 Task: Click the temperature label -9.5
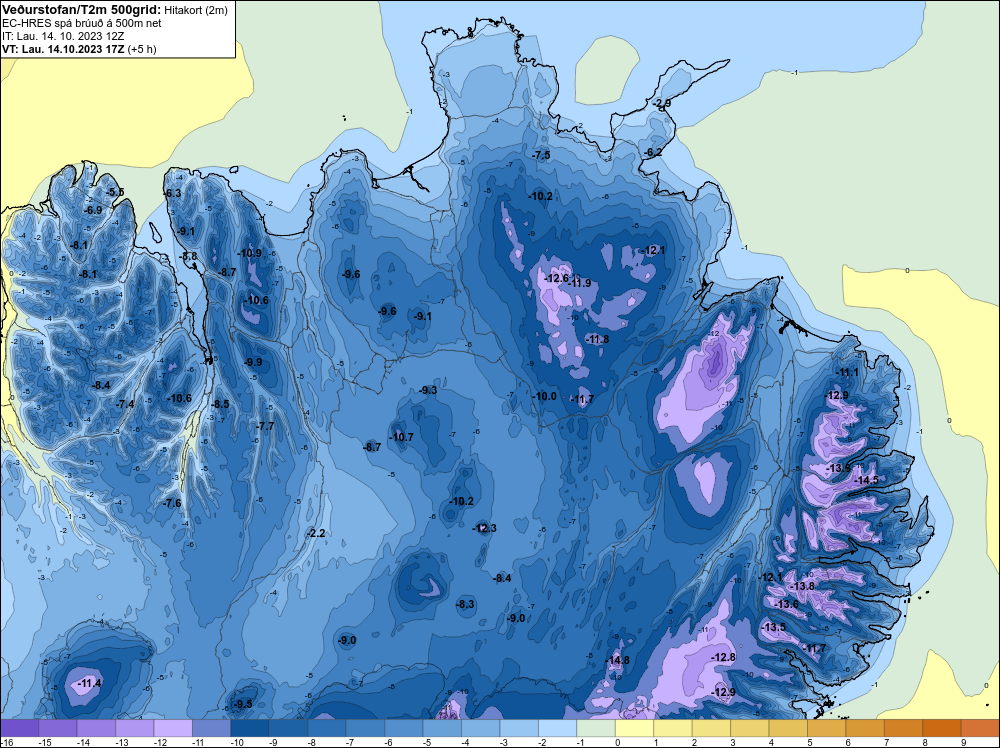coord(243,704)
